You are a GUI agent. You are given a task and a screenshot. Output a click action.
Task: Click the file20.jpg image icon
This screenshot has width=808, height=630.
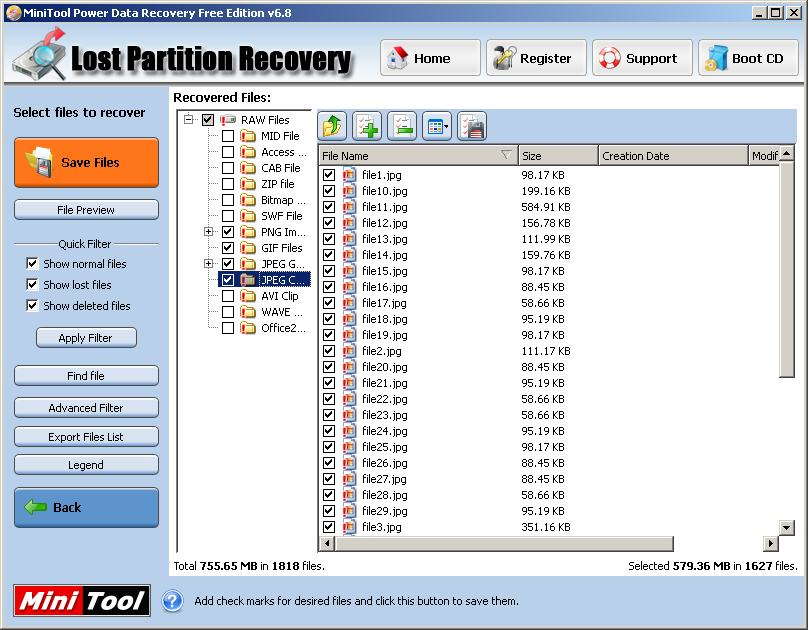coord(349,367)
